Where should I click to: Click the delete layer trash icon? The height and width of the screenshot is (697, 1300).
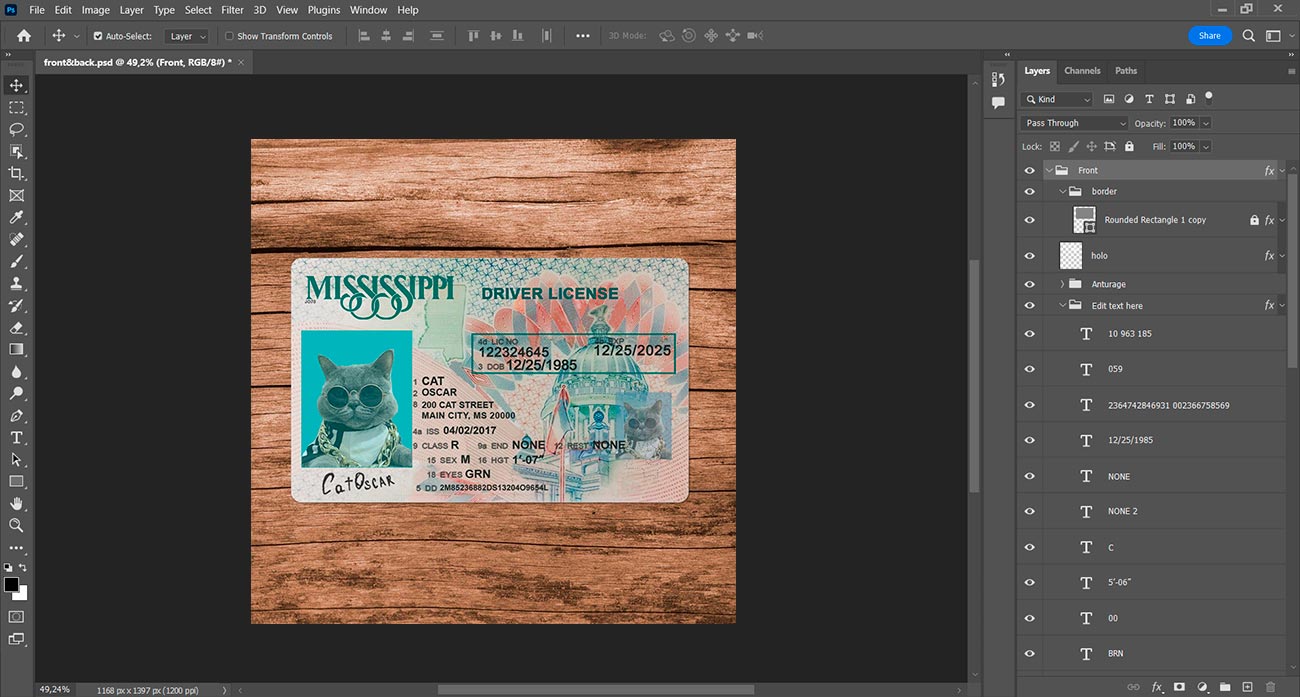click(x=1271, y=687)
